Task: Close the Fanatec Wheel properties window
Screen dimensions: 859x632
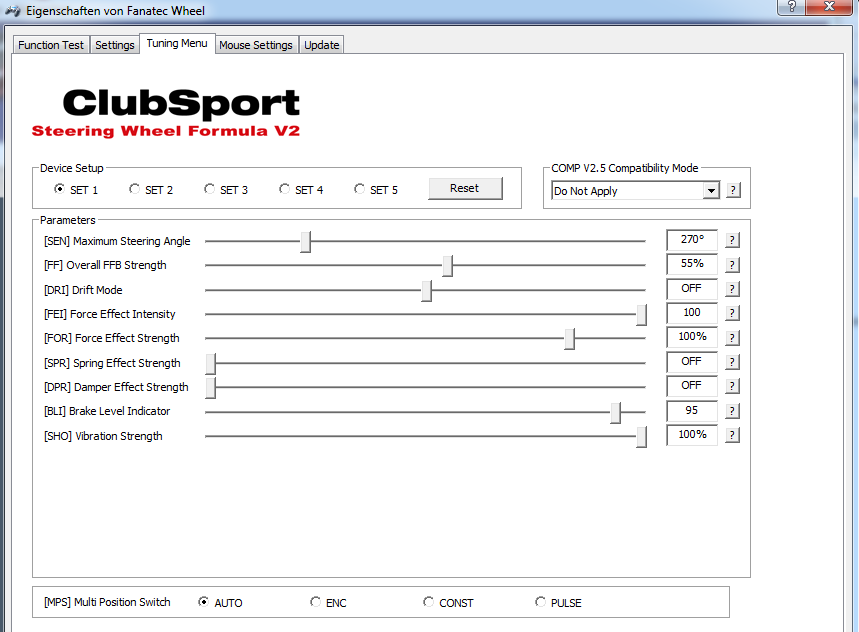Action: click(x=829, y=7)
